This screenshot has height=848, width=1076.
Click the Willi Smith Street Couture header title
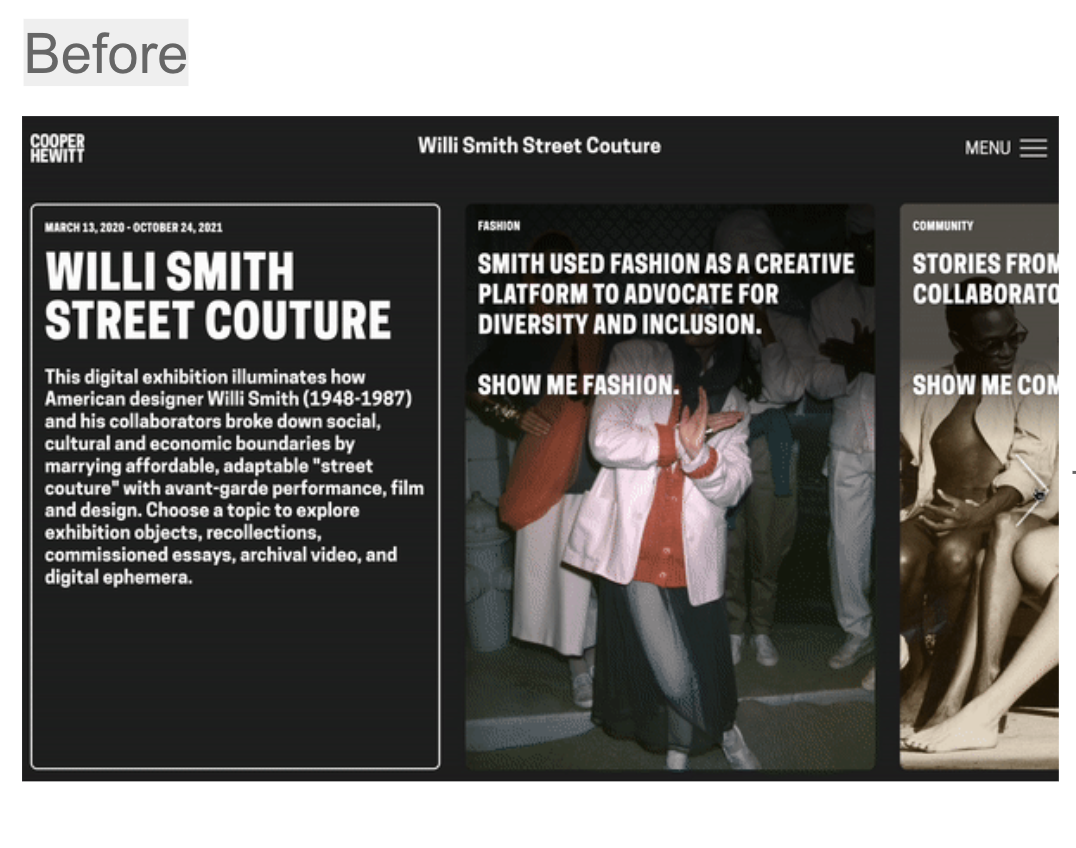click(539, 145)
